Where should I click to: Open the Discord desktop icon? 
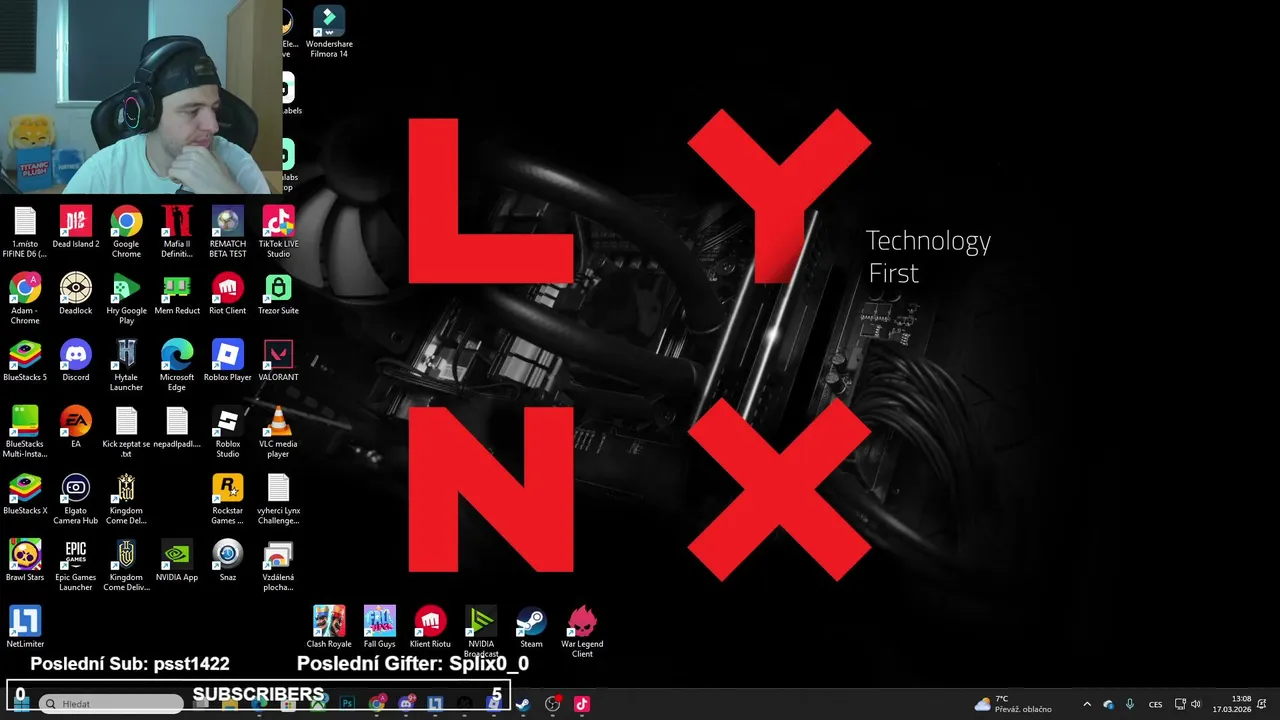click(76, 361)
